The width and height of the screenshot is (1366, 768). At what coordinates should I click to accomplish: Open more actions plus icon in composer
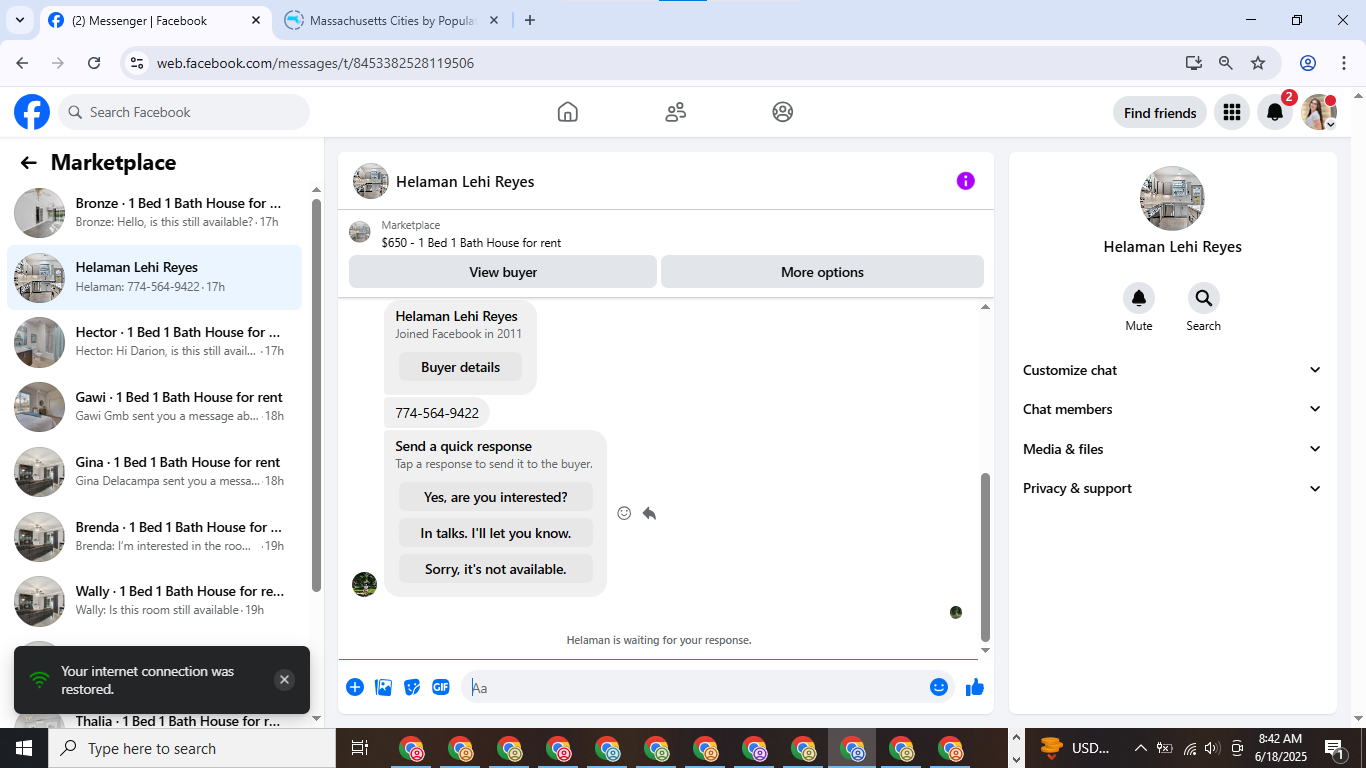tap(355, 687)
